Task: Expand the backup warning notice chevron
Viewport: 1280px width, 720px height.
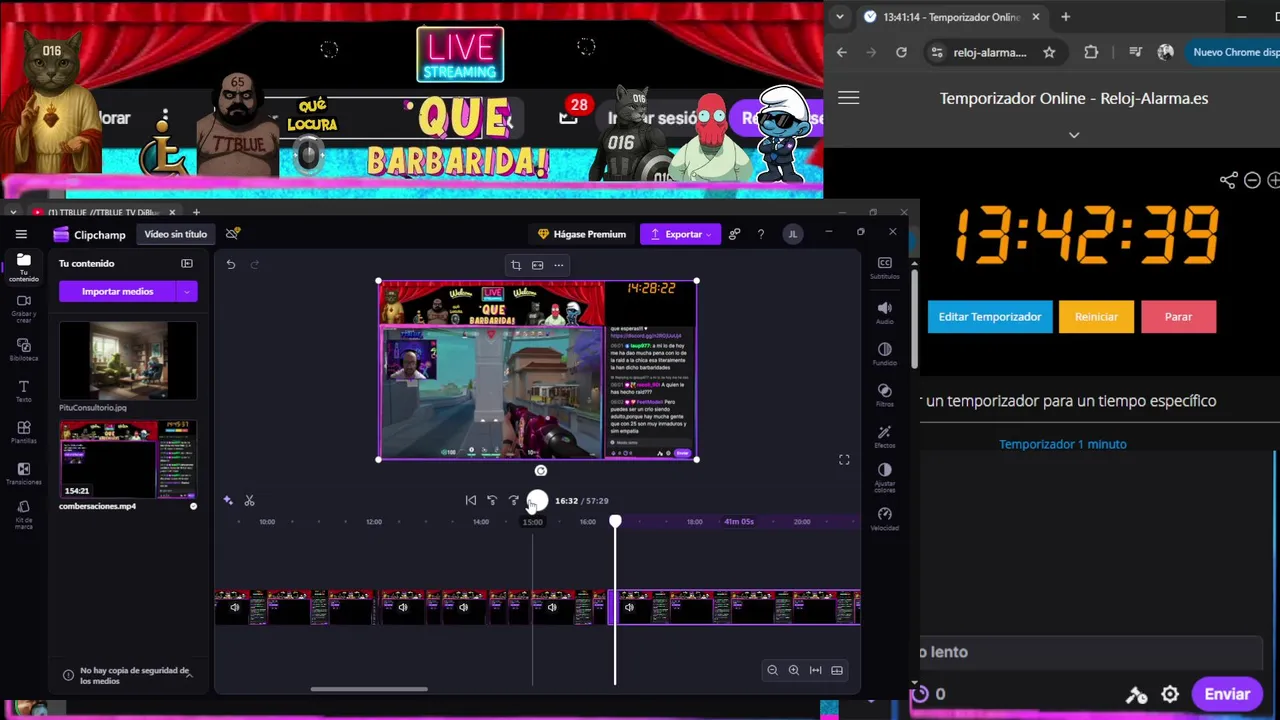Action: [x=189, y=675]
